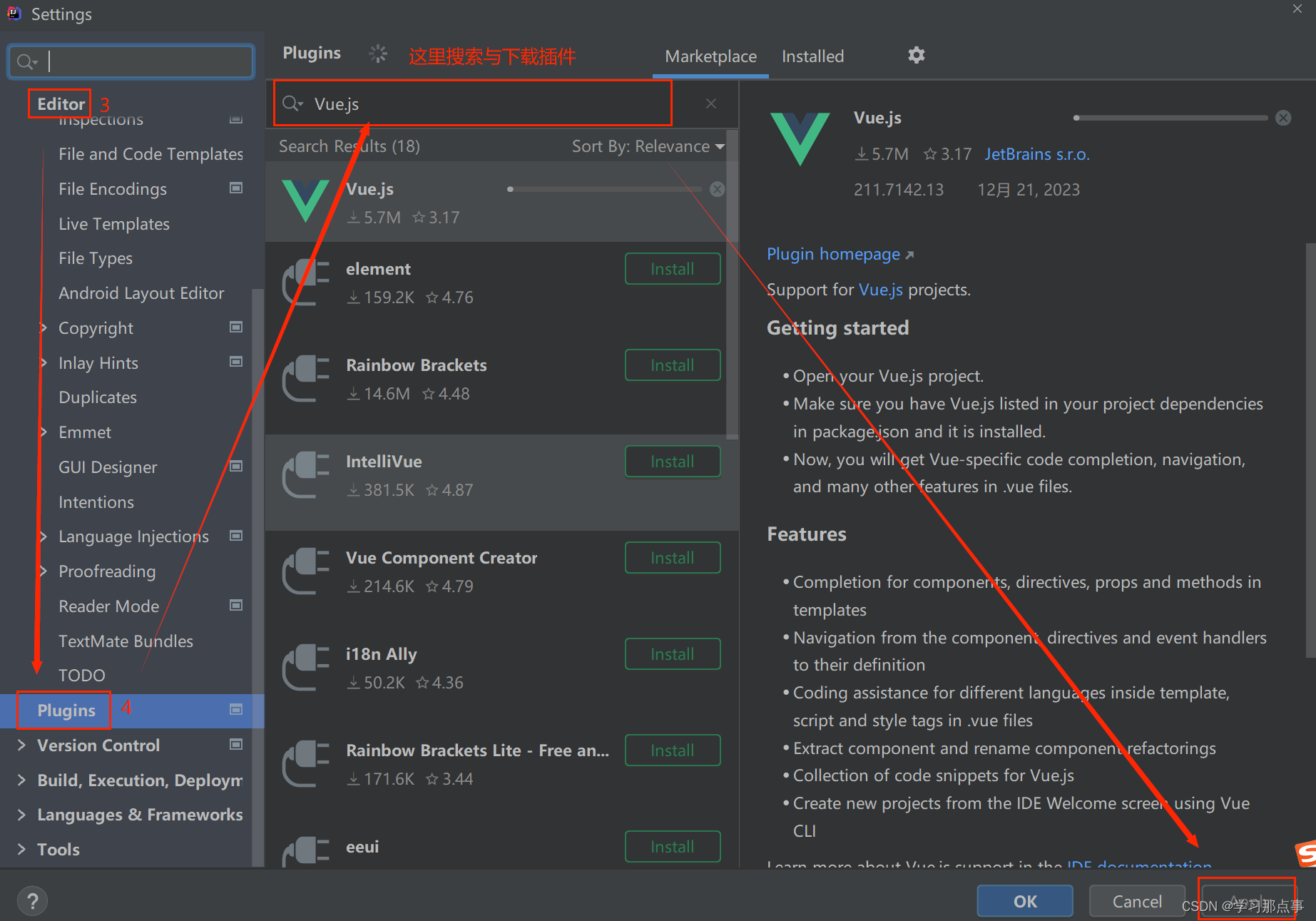Viewport: 1316px width, 921px height.
Task: Click the Vue.js logo in results list
Action: coord(305,200)
